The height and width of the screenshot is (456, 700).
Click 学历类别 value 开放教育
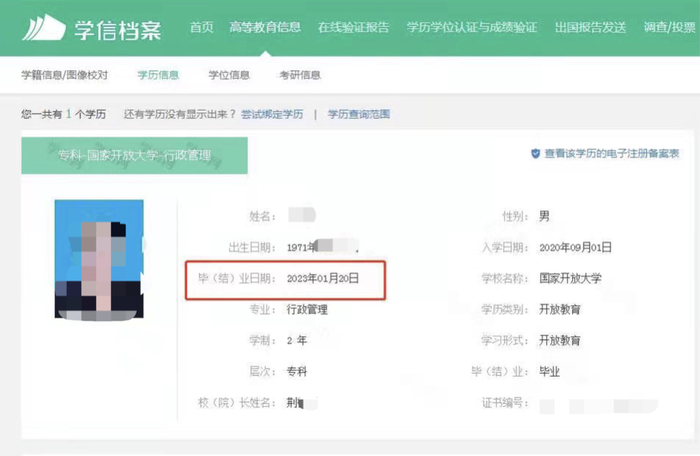(560, 309)
